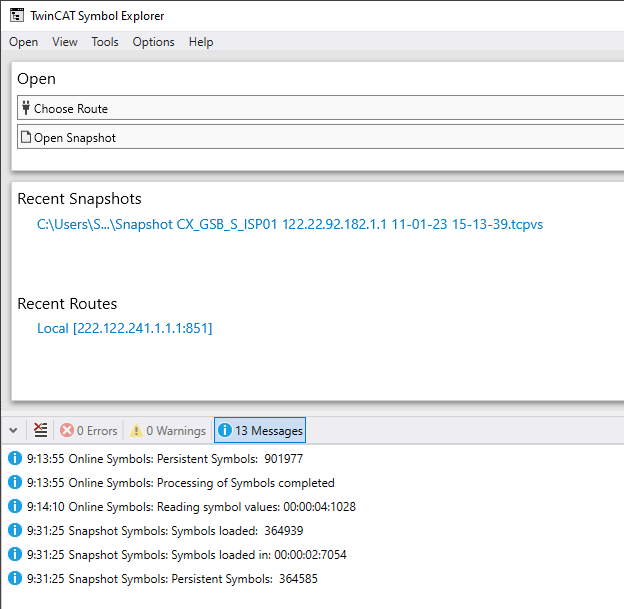624x609 pixels.
Task: Click the Choose Route button
Action: point(320,107)
